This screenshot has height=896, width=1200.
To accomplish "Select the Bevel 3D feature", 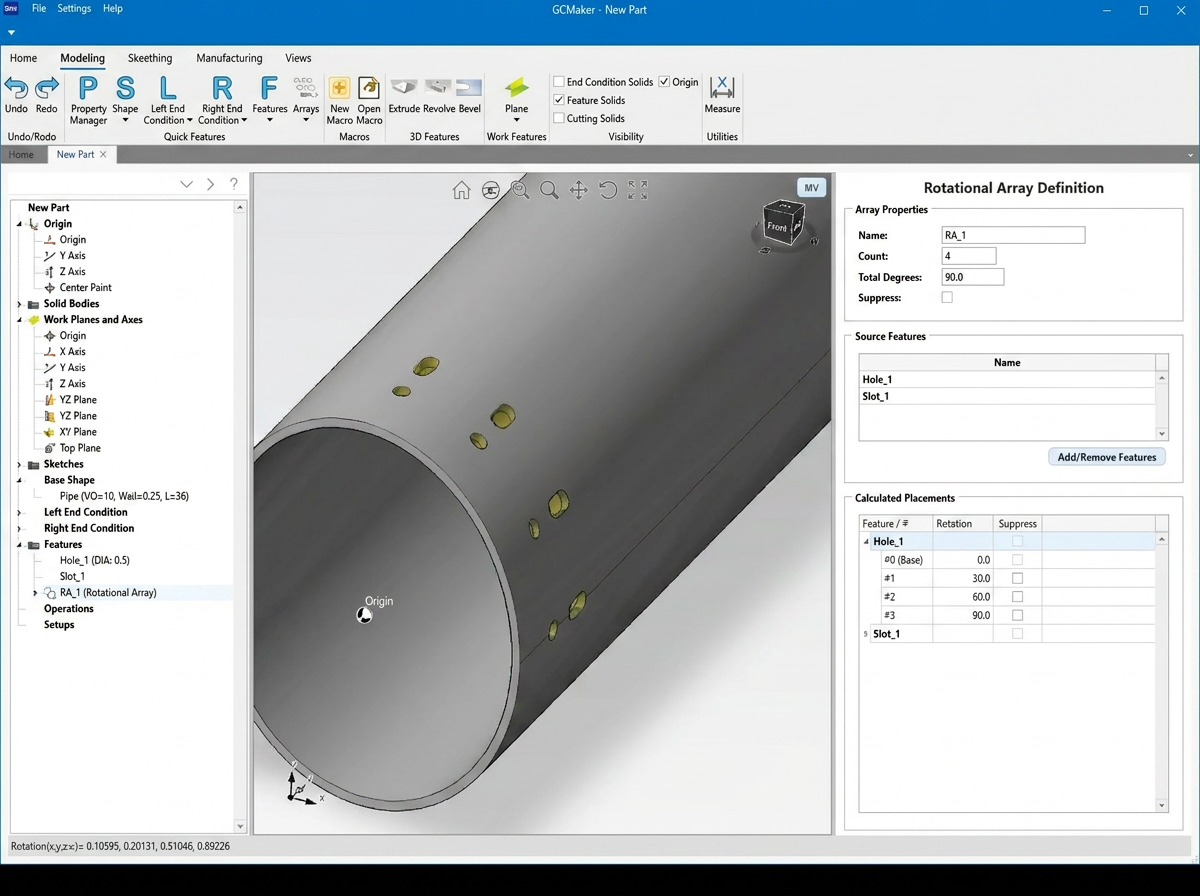I will coord(469,95).
